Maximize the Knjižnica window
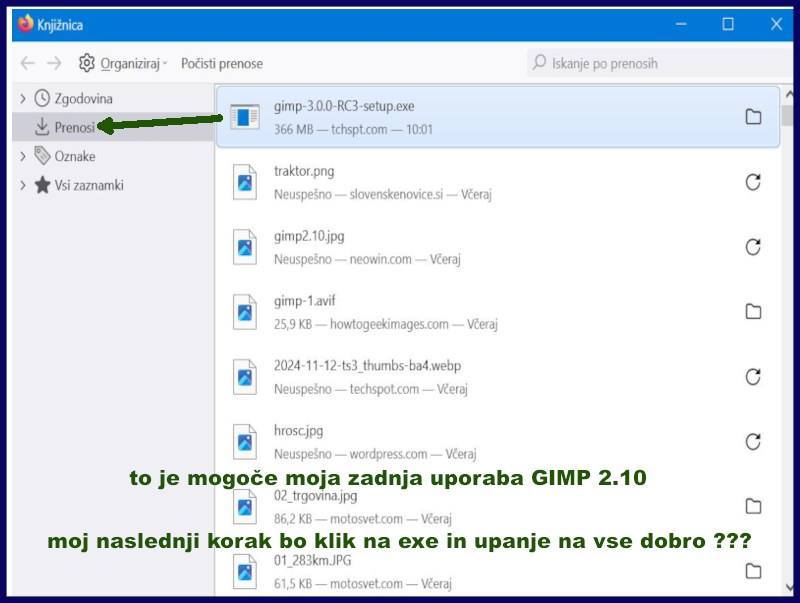The height and width of the screenshot is (603, 800). (x=728, y=24)
